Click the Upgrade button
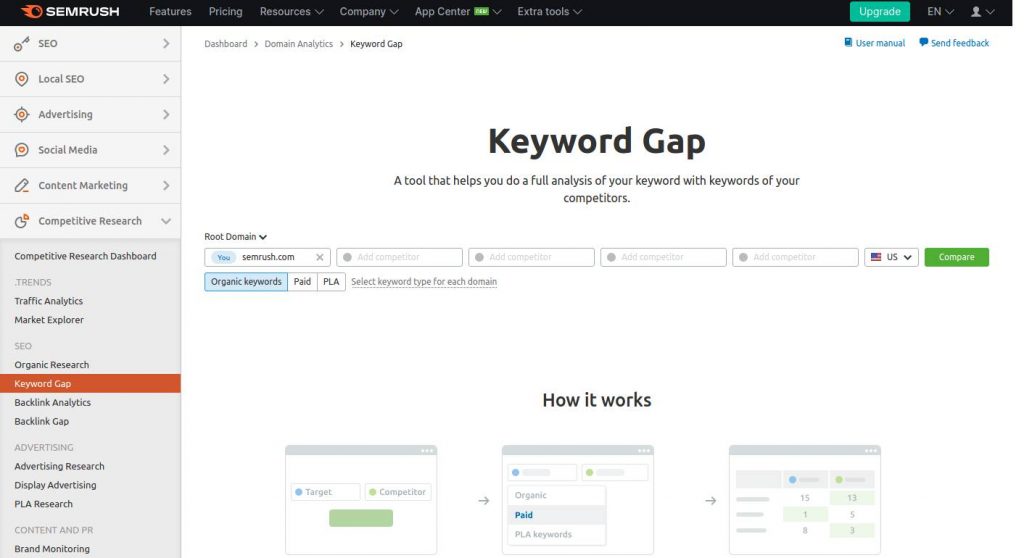 [x=879, y=12]
